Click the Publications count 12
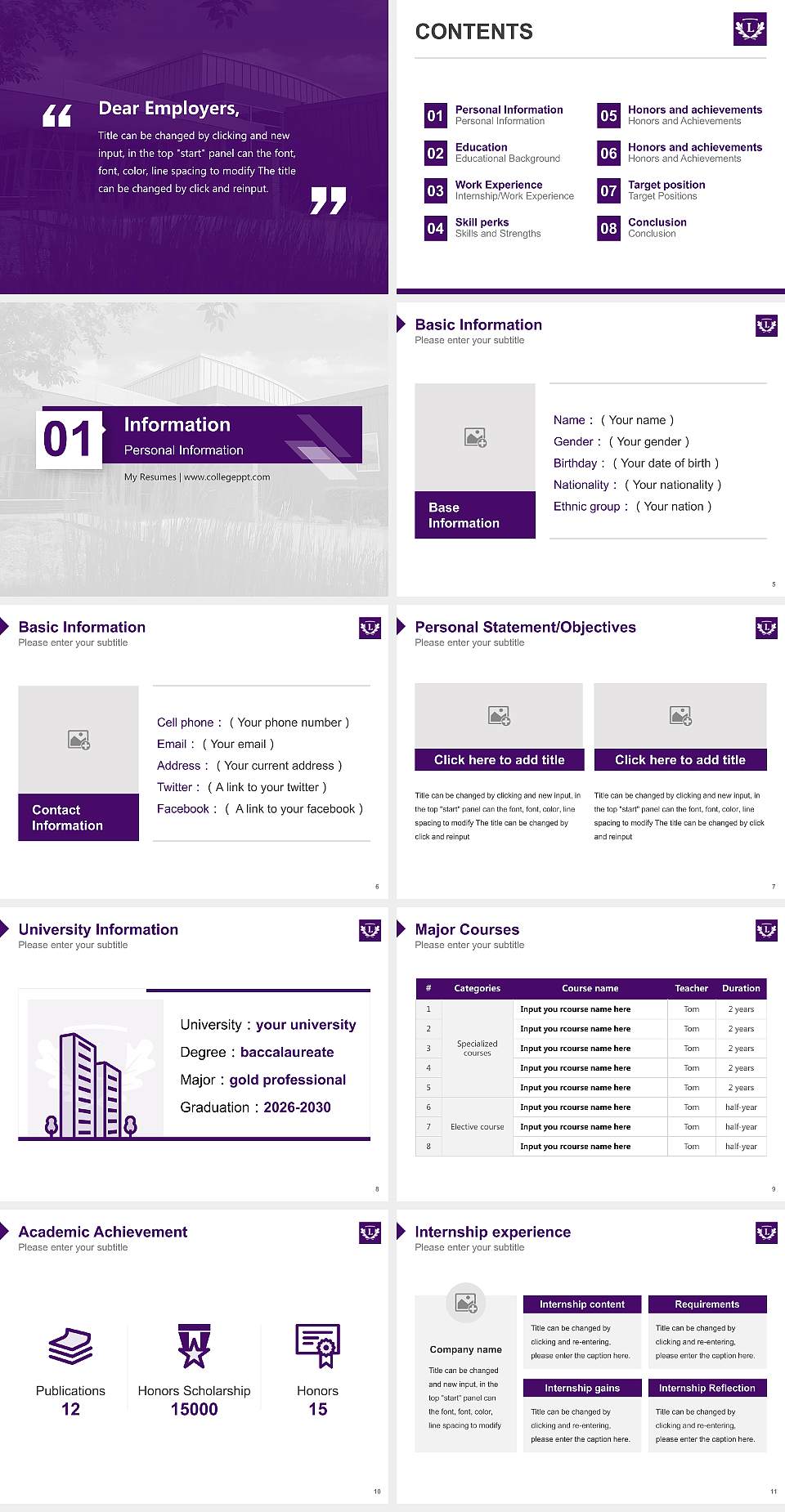This screenshot has width=785, height=1512. pyautogui.click(x=70, y=1409)
